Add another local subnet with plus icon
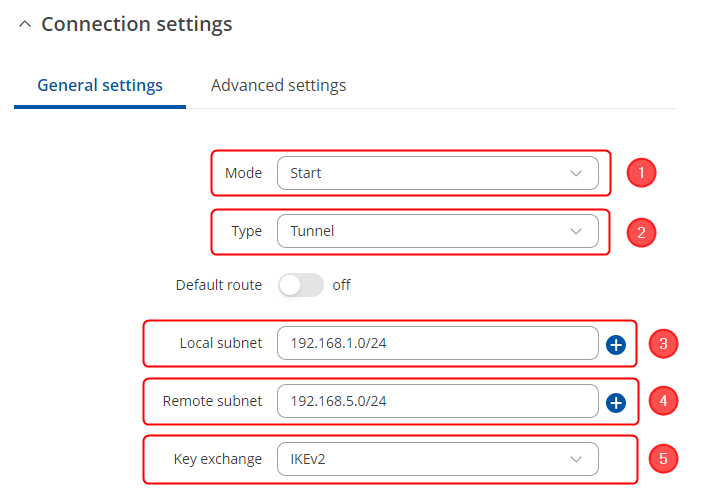701x492 pixels. point(616,345)
